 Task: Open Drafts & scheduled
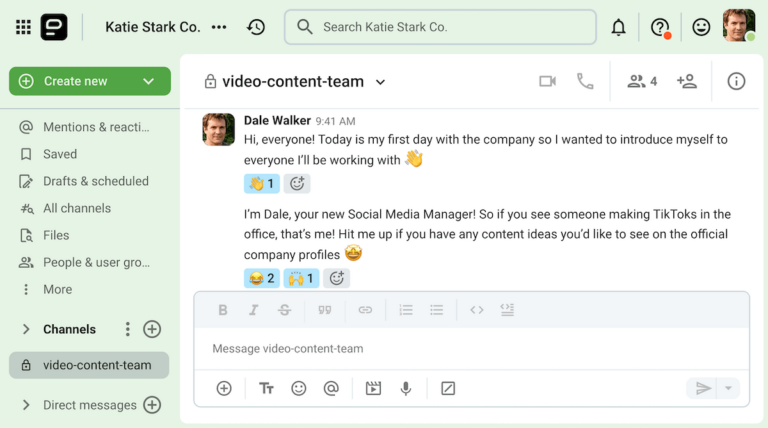point(95,181)
